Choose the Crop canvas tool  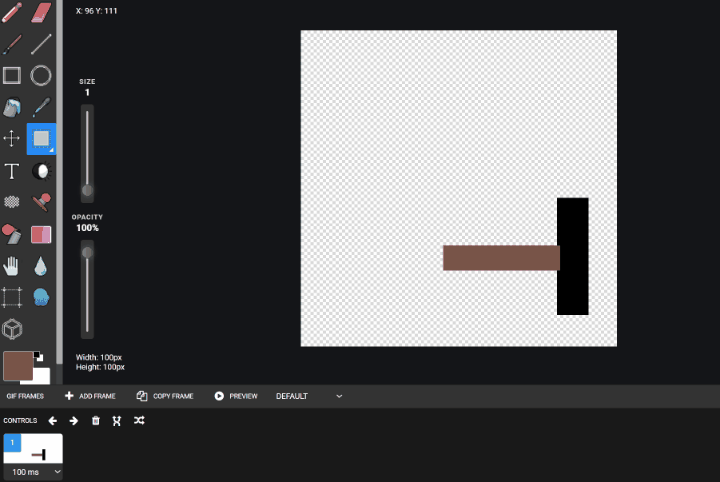tap(12, 297)
